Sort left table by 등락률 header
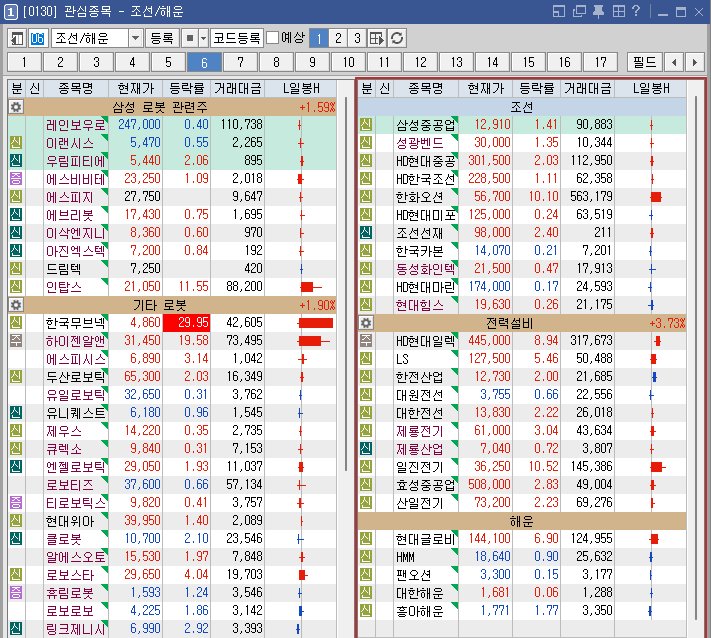The width and height of the screenshot is (711, 638). 186,88
